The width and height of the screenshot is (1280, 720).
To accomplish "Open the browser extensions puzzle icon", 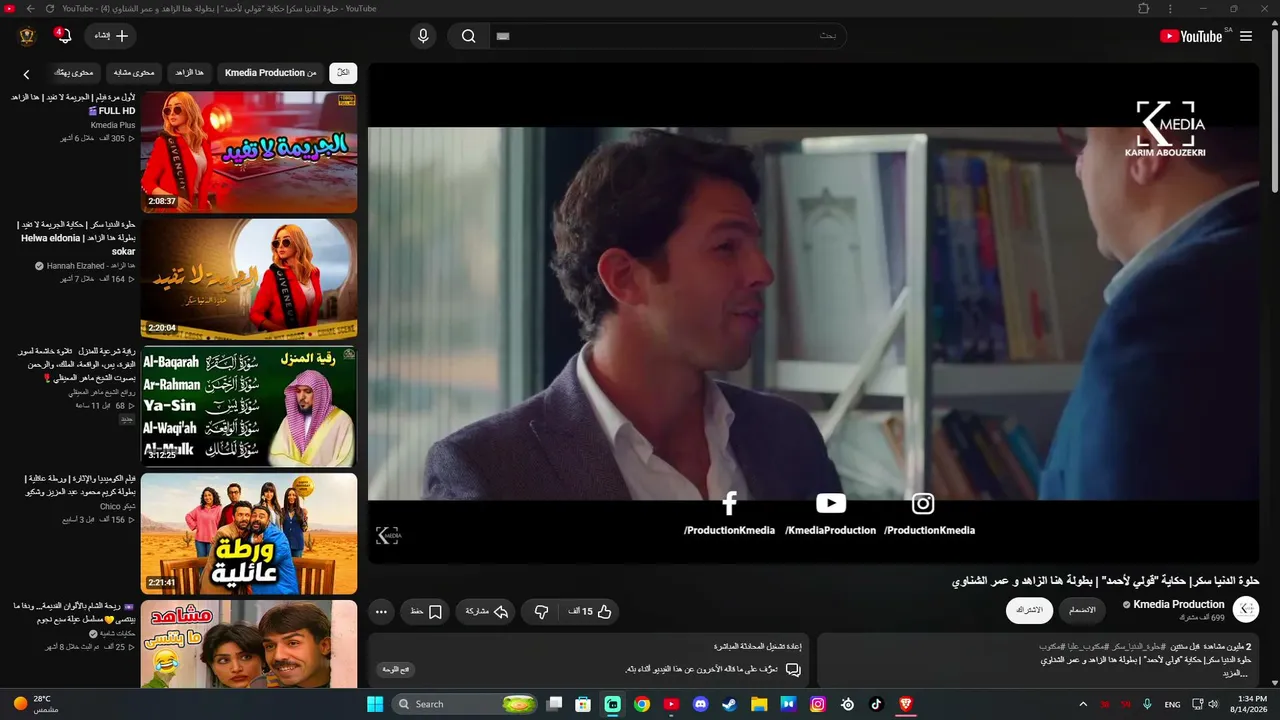I will 1143,9.
